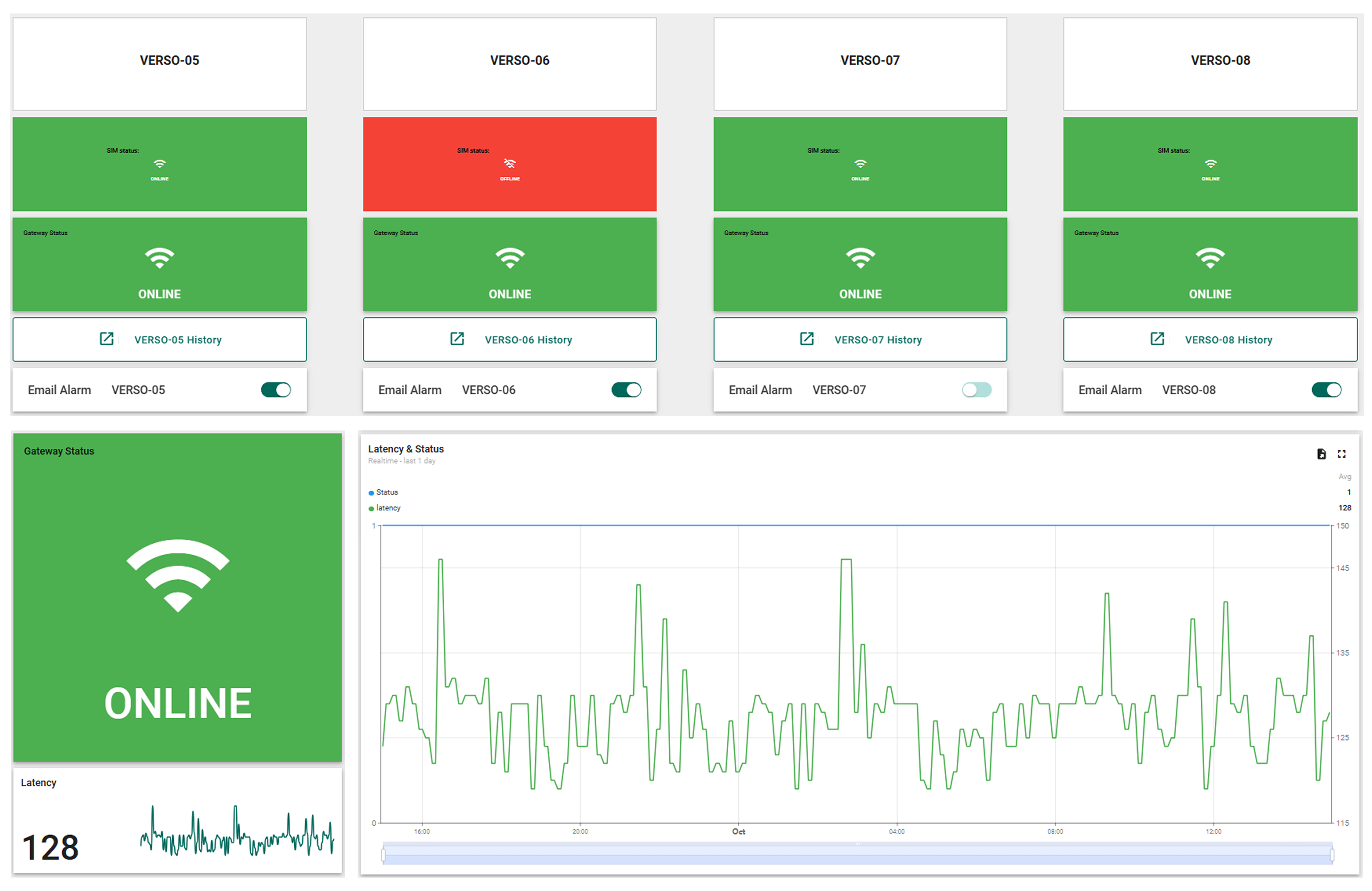Click the VERSO-07 SIM status wifi icon

(x=860, y=164)
